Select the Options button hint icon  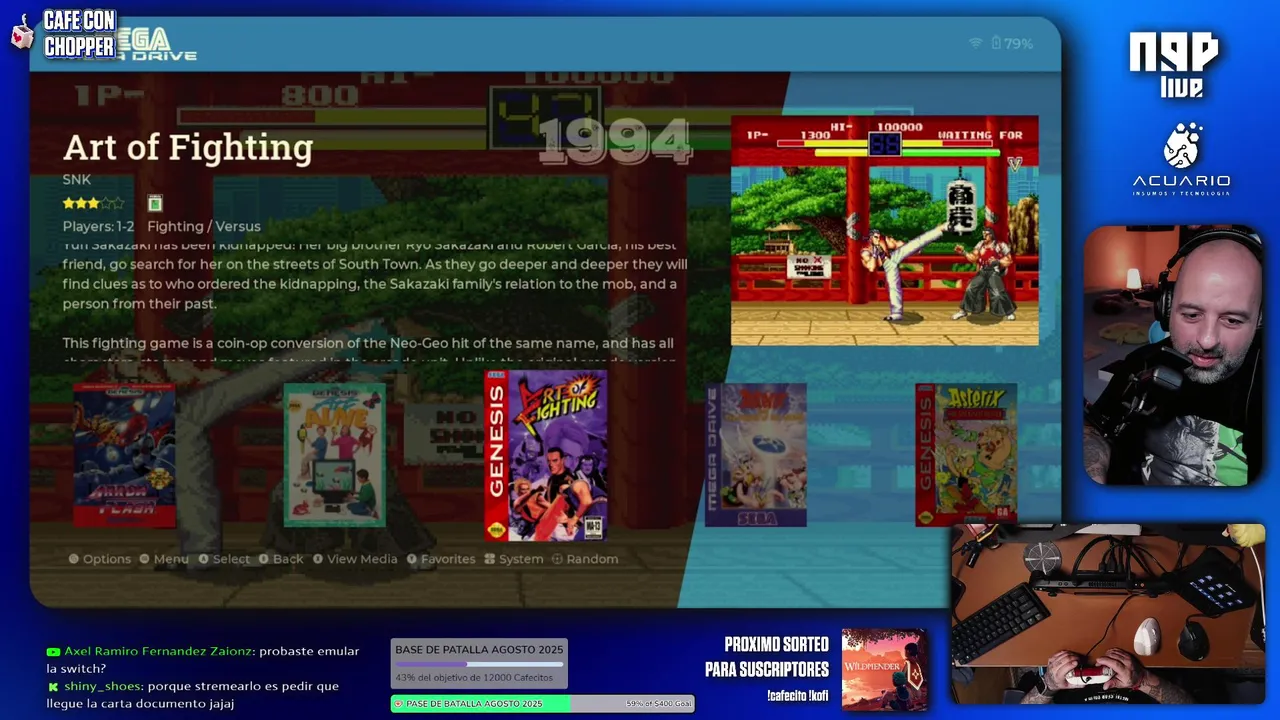click(x=73, y=559)
